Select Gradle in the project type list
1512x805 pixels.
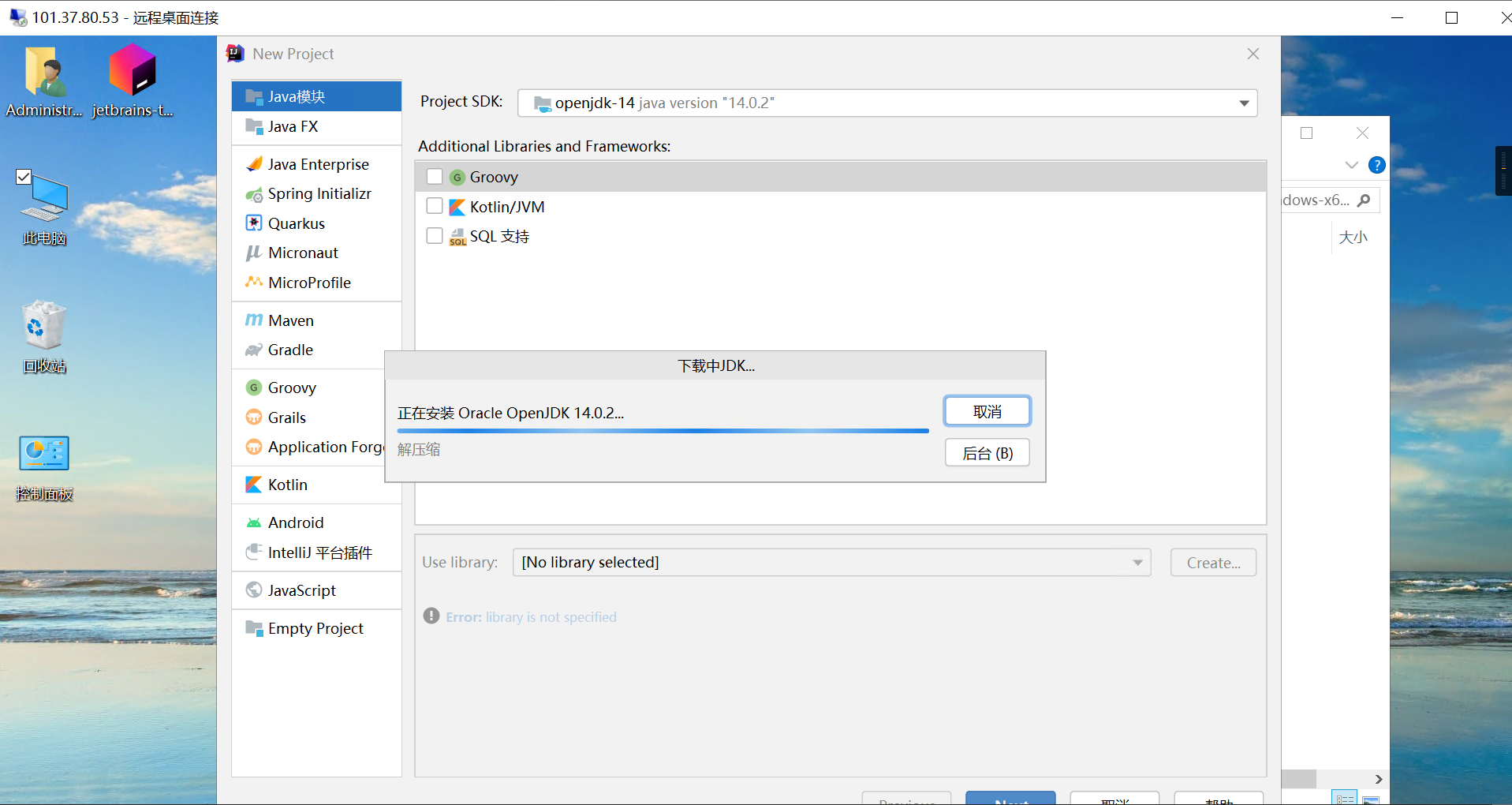point(316,350)
